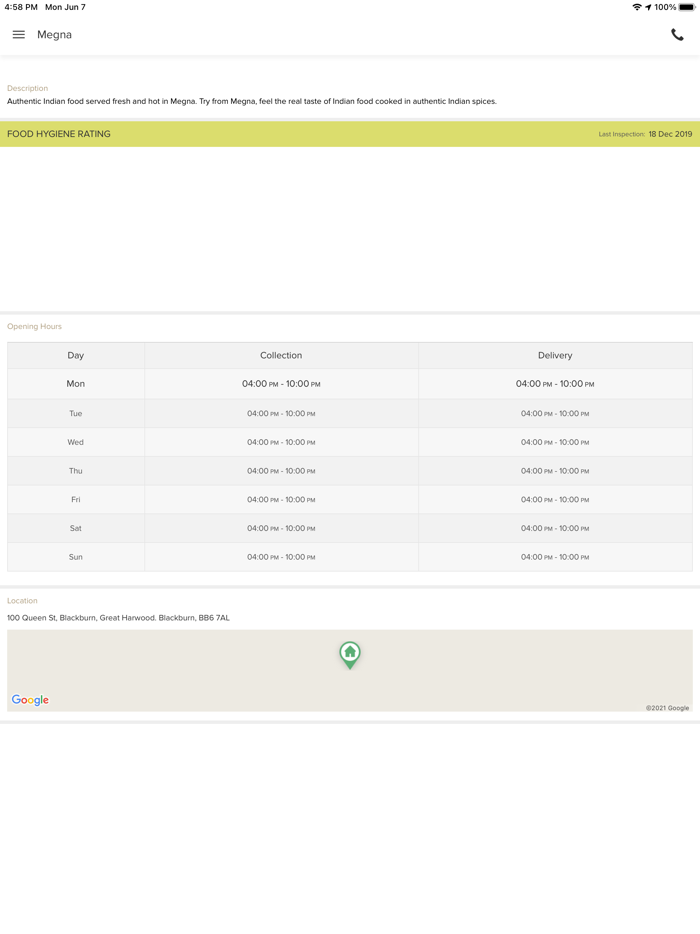Select the Mon row day cell
The height and width of the screenshot is (934, 700).
point(76,384)
